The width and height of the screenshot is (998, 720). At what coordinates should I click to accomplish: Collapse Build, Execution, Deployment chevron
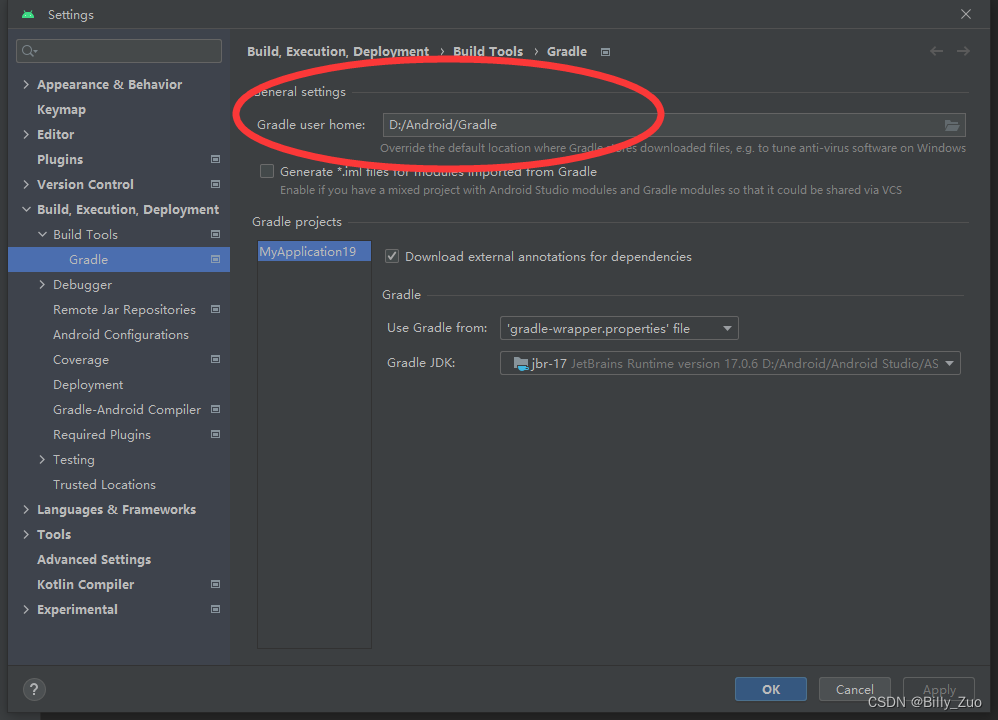coord(26,209)
